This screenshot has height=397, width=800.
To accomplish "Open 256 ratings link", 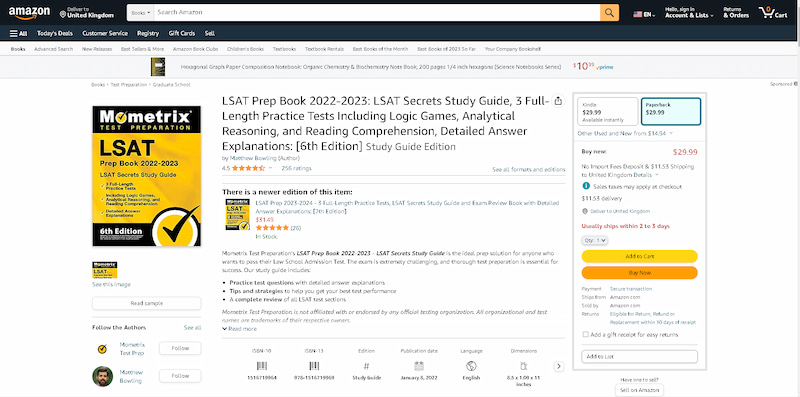I will pyautogui.click(x=296, y=168).
